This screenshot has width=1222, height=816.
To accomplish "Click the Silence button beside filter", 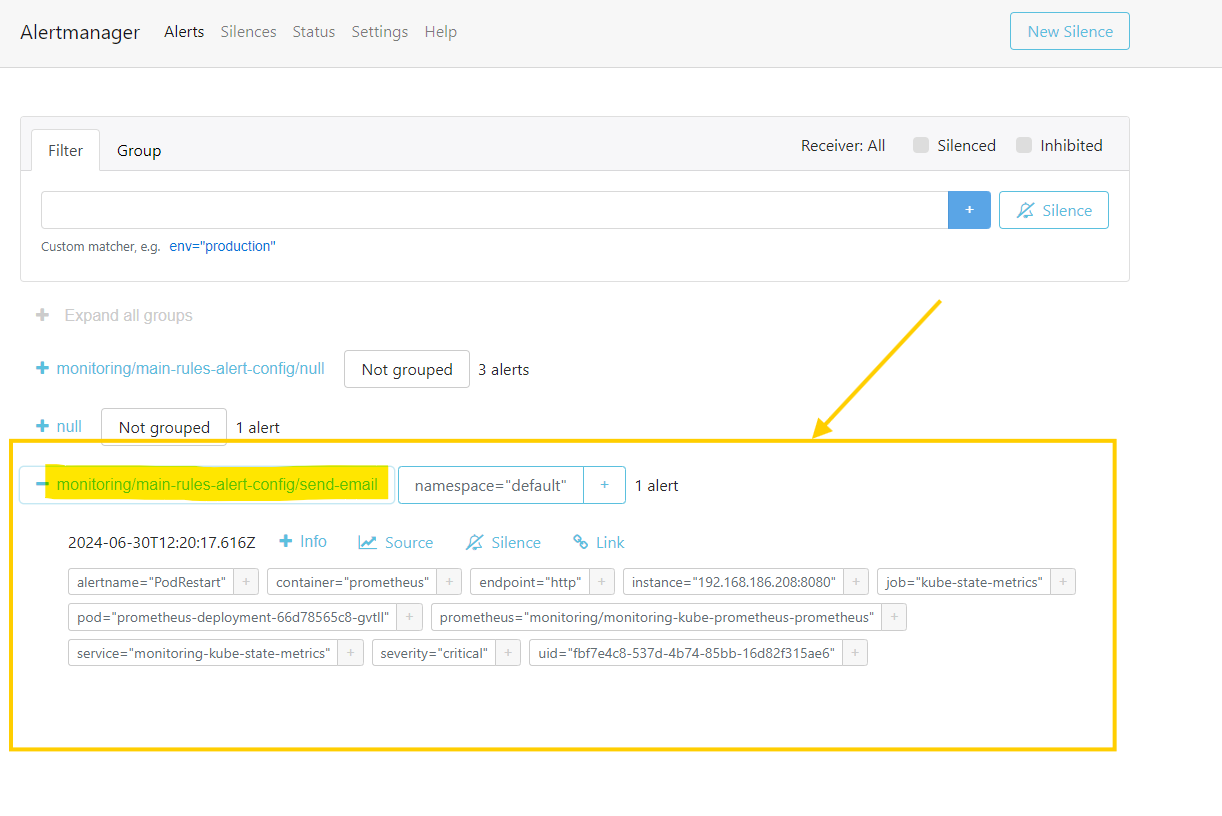I will click(x=1054, y=210).
